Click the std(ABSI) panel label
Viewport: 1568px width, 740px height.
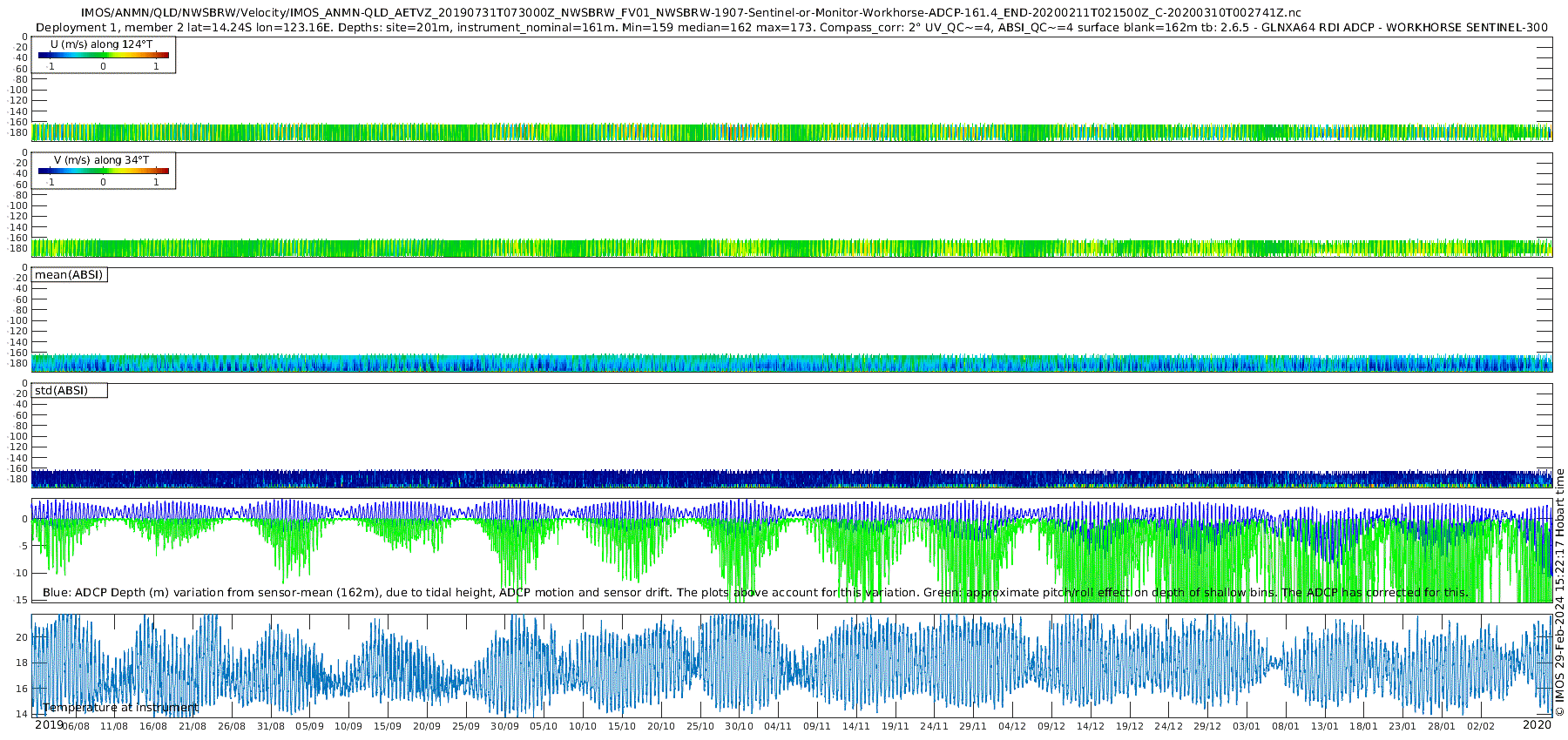pos(69,391)
